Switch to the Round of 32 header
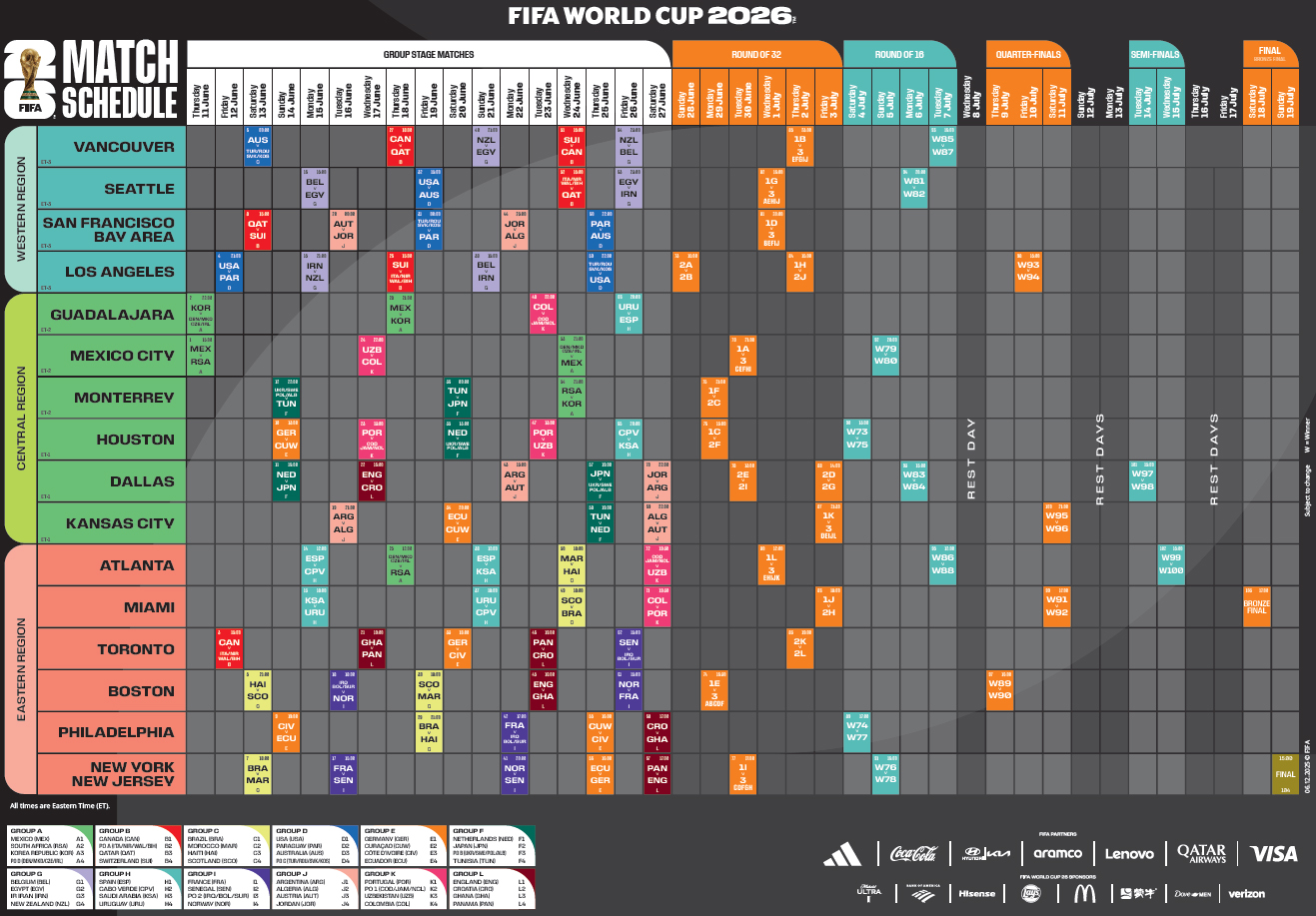This screenshot has width=1316, height=916. [x=756, y=55]
